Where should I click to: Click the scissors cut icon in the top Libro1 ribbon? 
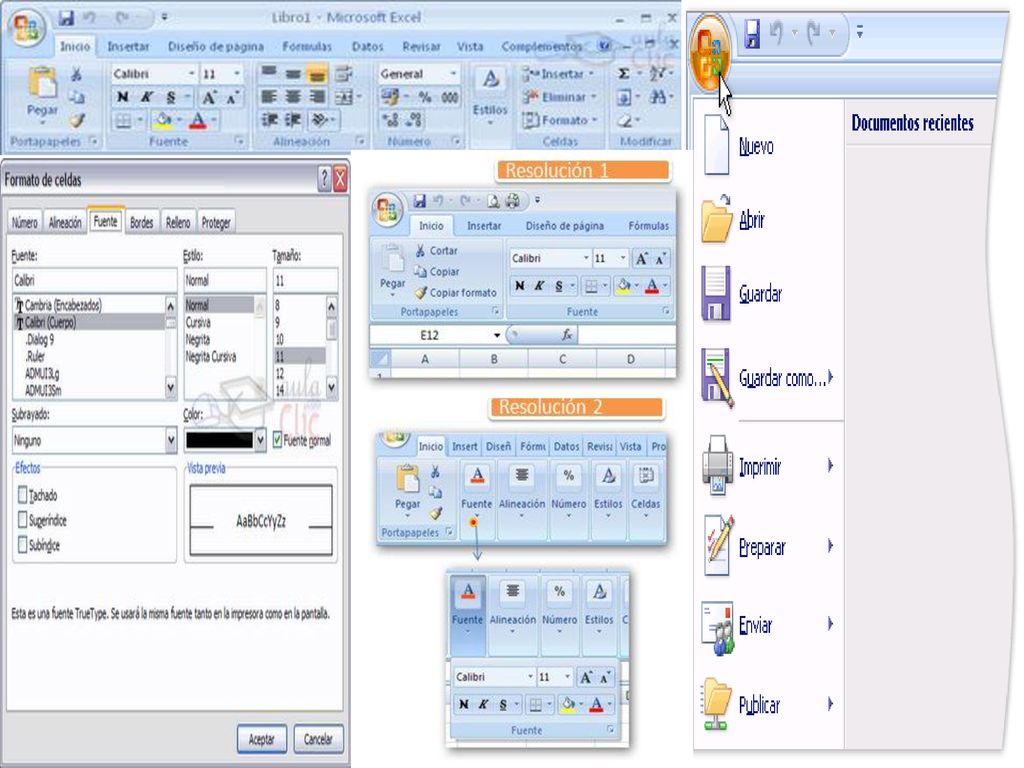tap(76, 74)
